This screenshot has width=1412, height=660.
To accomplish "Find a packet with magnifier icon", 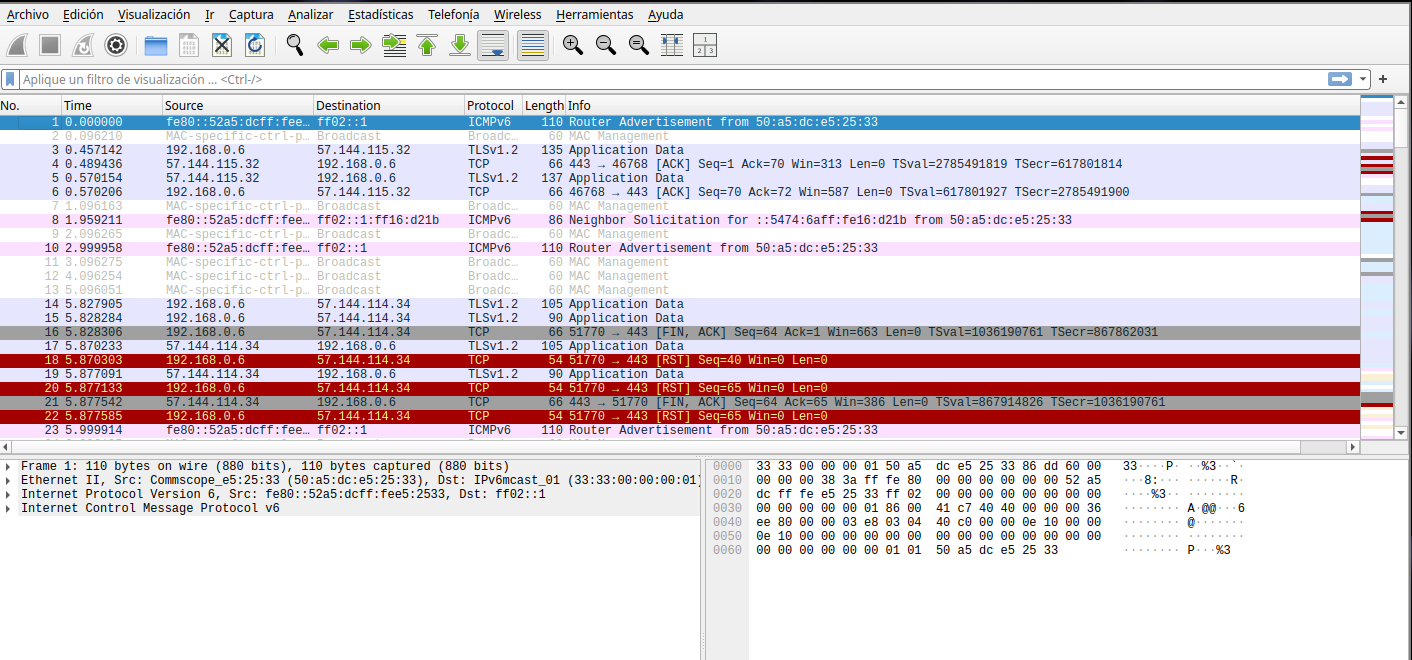I will 295,45.
